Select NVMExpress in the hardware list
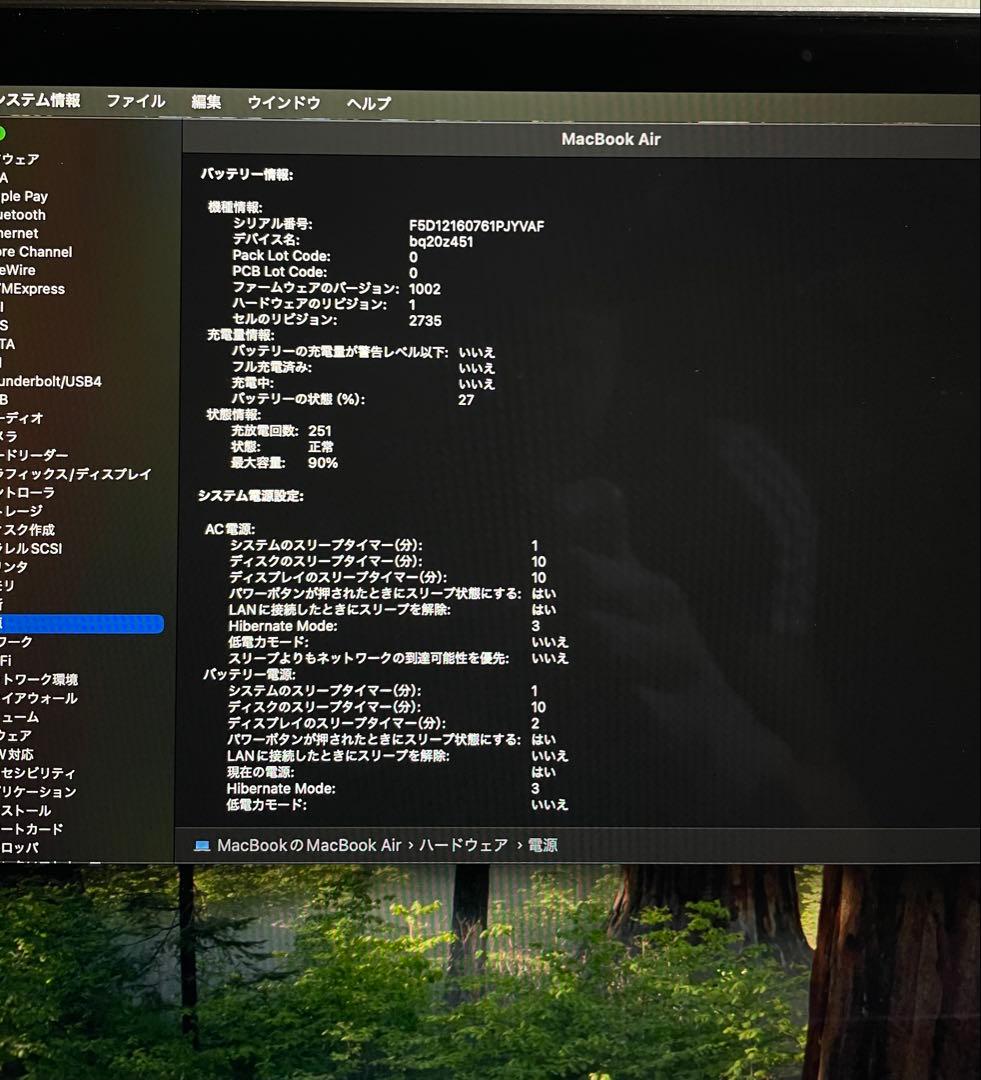981x1080 pixels. [33, 289]
